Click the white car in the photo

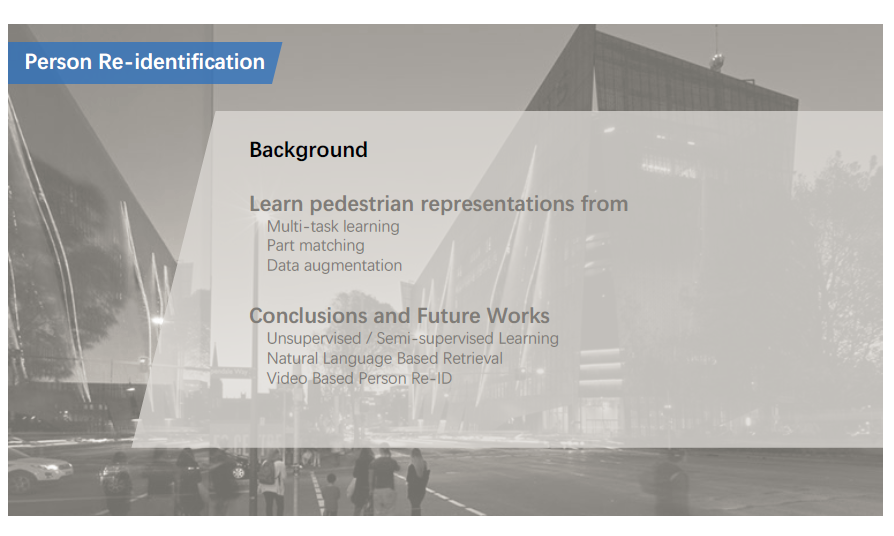coord(38,471)
